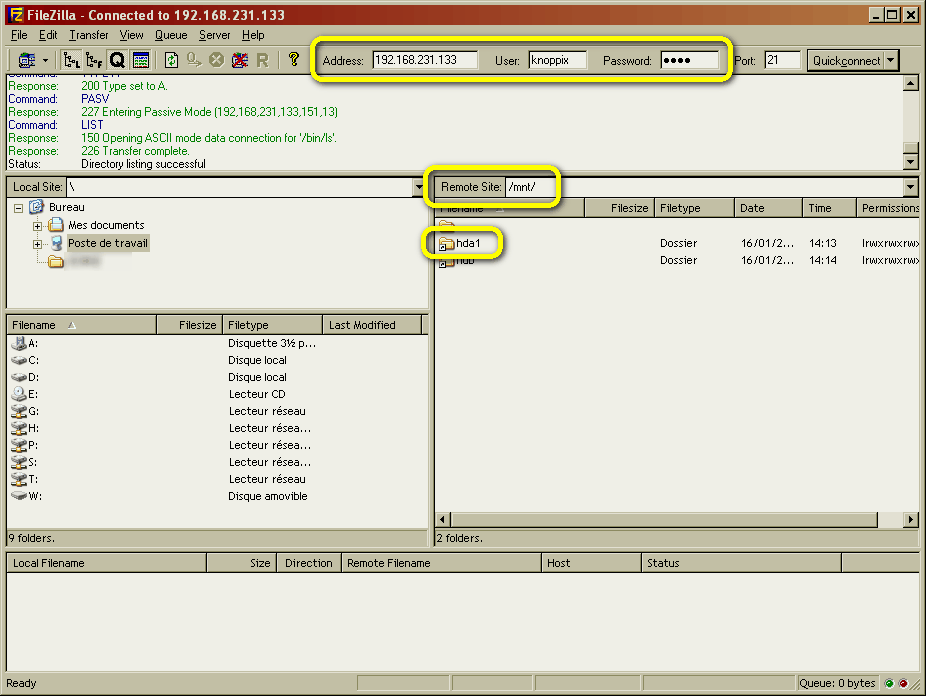This screenshot has height=696, width=926.
Task: Expand the Poste de travail tree node
Action: click(37, 244)
